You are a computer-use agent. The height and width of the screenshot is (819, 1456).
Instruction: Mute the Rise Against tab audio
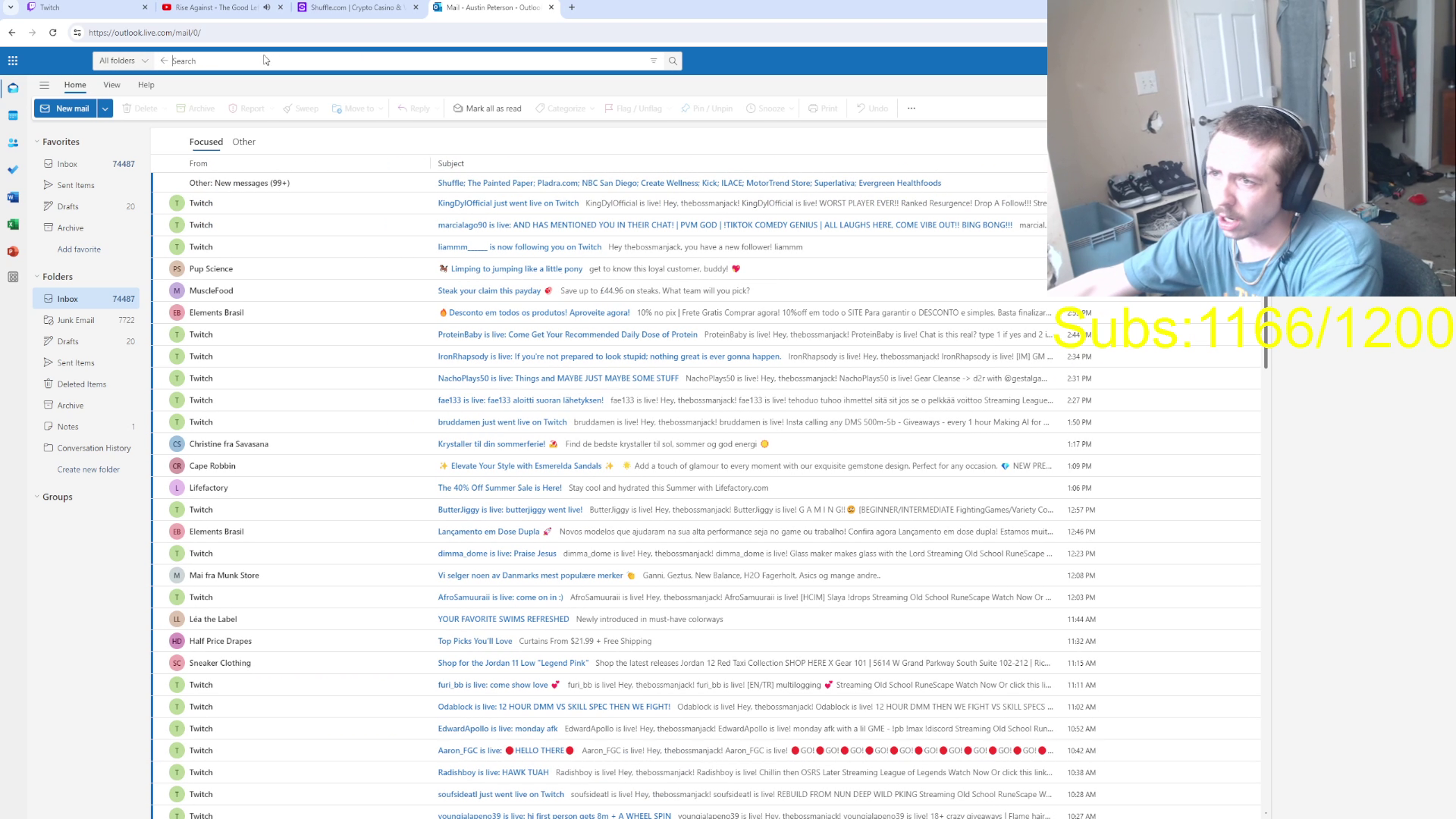[266, 8]
